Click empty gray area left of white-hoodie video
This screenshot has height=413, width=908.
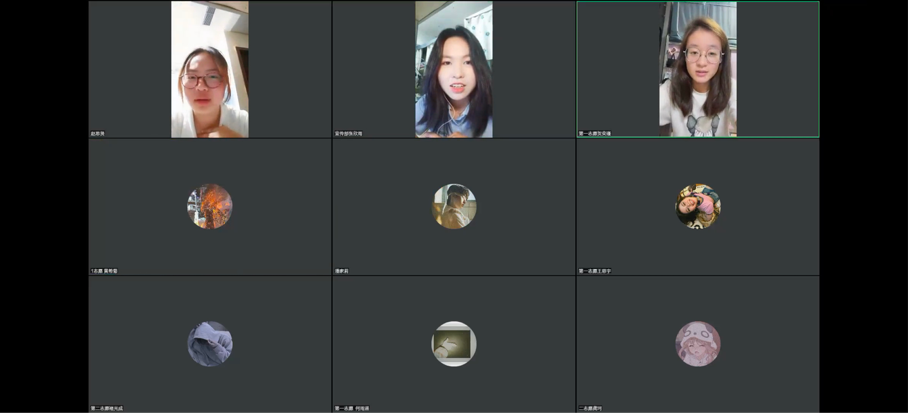point(130,69)
